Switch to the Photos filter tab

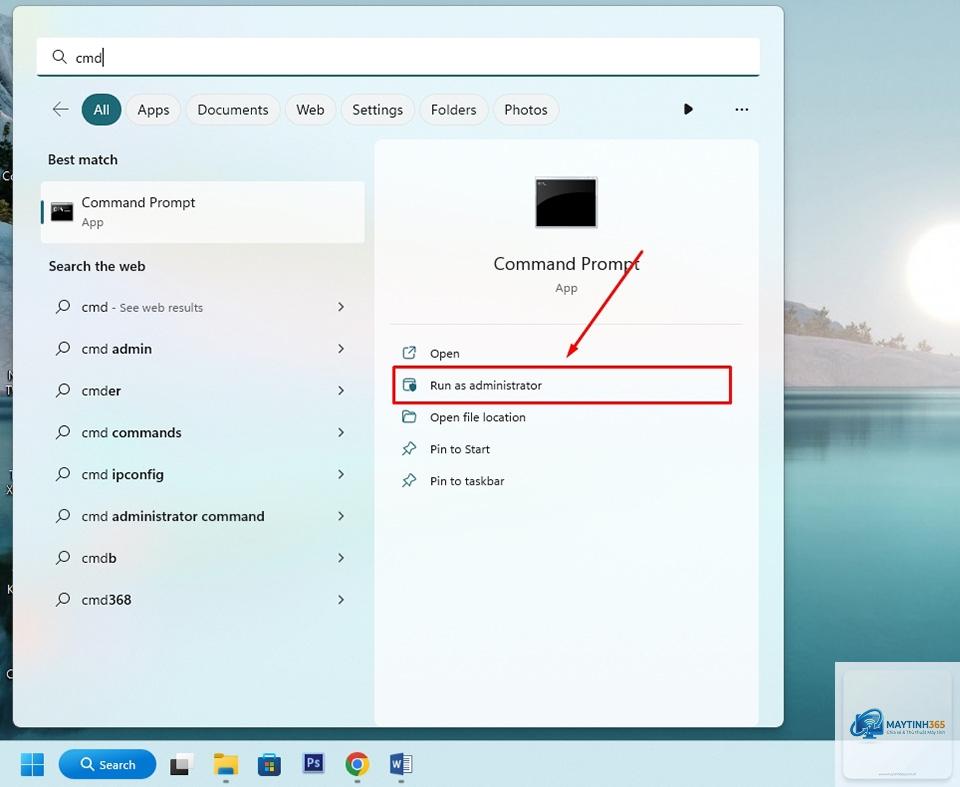point(526,110)
